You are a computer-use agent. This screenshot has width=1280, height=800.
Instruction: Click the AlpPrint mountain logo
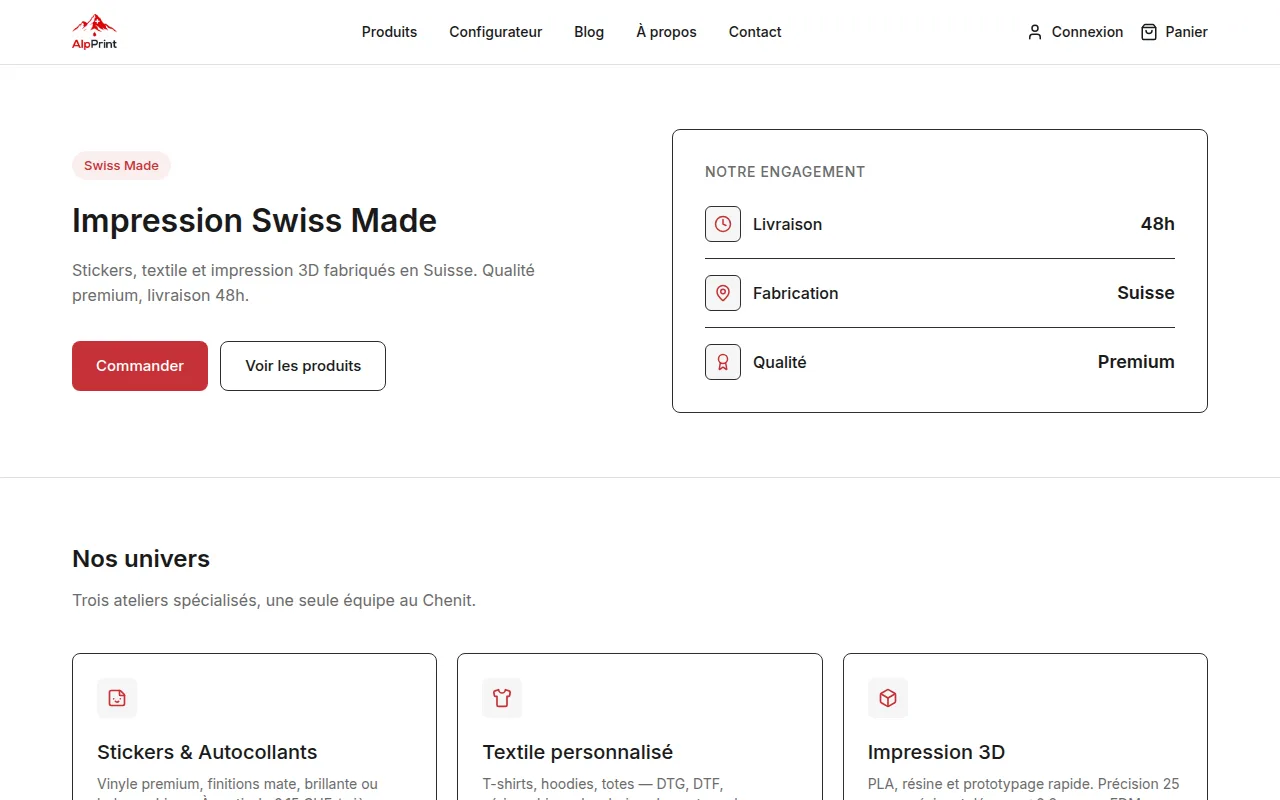point(94,32)
